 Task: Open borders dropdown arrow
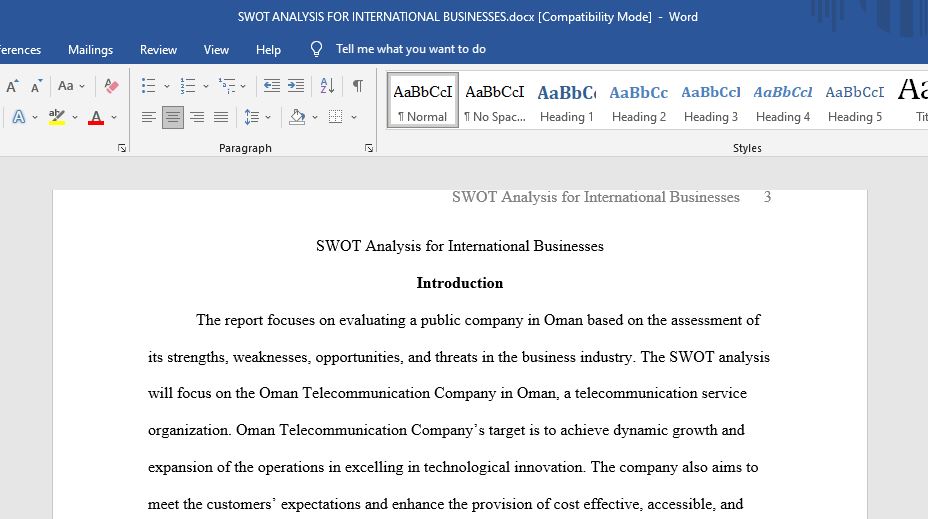click(354, 117)
